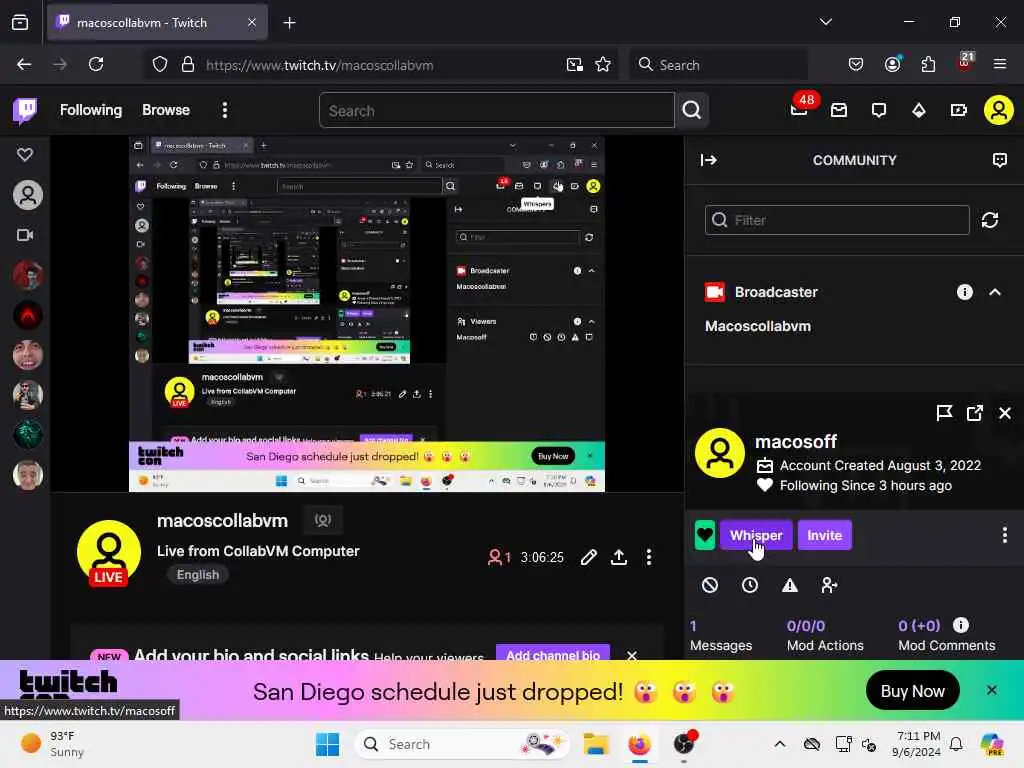
Task: Open the yellow user avatar menu
Action: click(999, 110)
